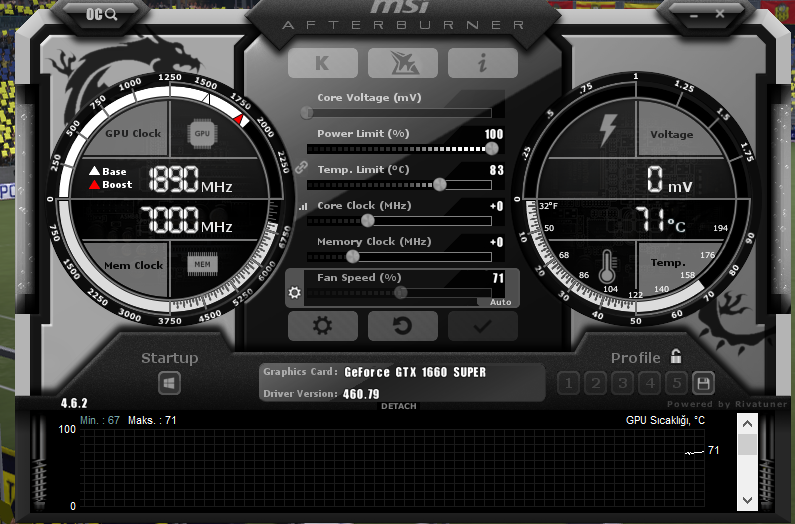Click the GPU temperature monitoring graph

click(x=391, y=468)
